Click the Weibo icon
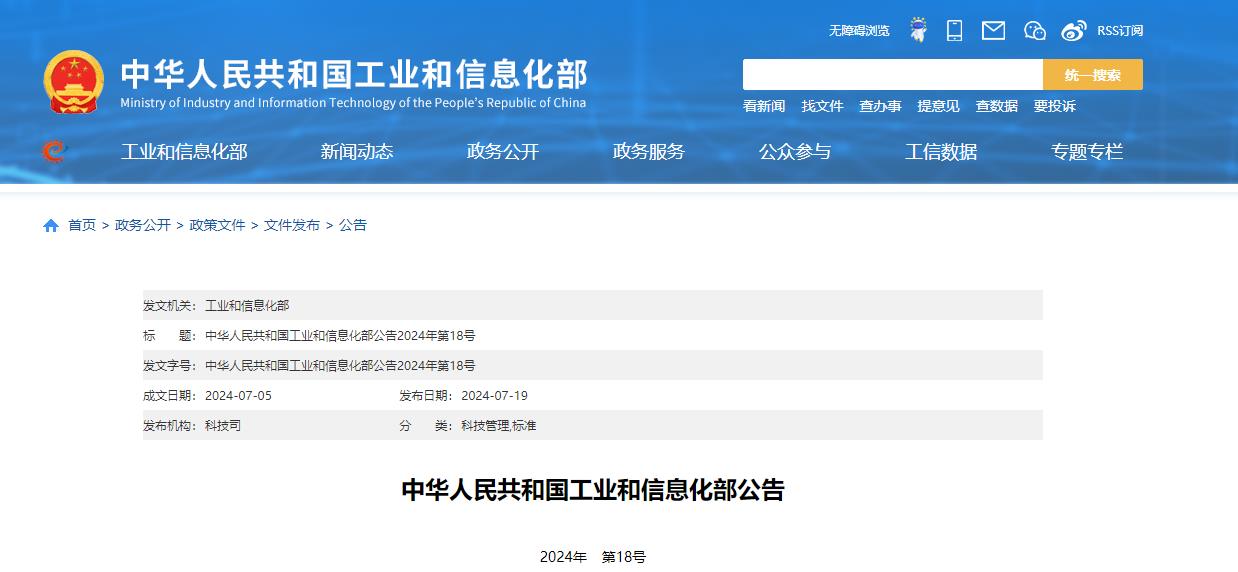Screen dimensions: 1238x572 click(1074, 31)
